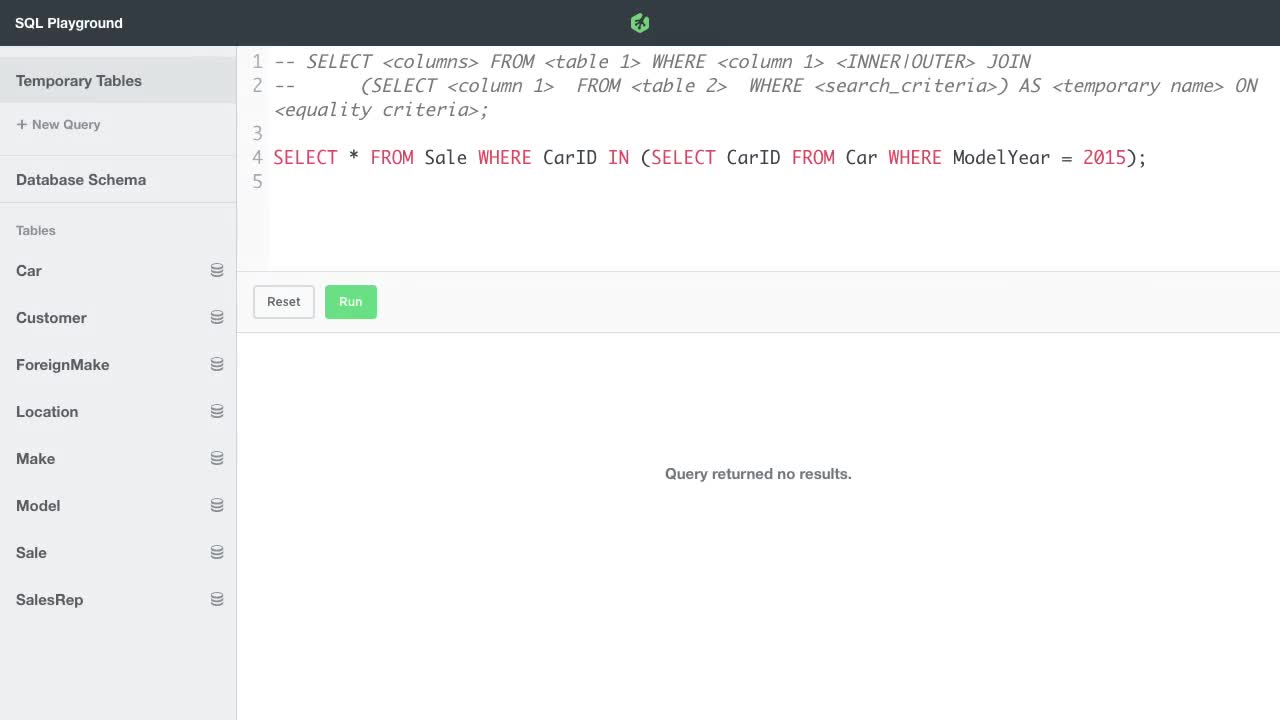Expand the Temporary Tables section
The image size is (1280, 720).
click(78, 80)
